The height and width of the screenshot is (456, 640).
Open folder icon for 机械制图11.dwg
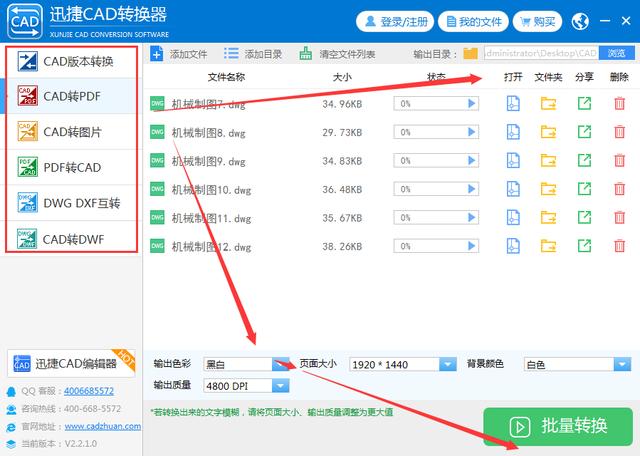[x=548, y=218]
